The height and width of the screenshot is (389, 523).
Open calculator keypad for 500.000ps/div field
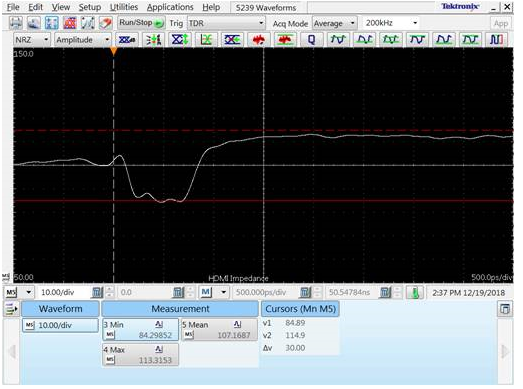point(305,293)
